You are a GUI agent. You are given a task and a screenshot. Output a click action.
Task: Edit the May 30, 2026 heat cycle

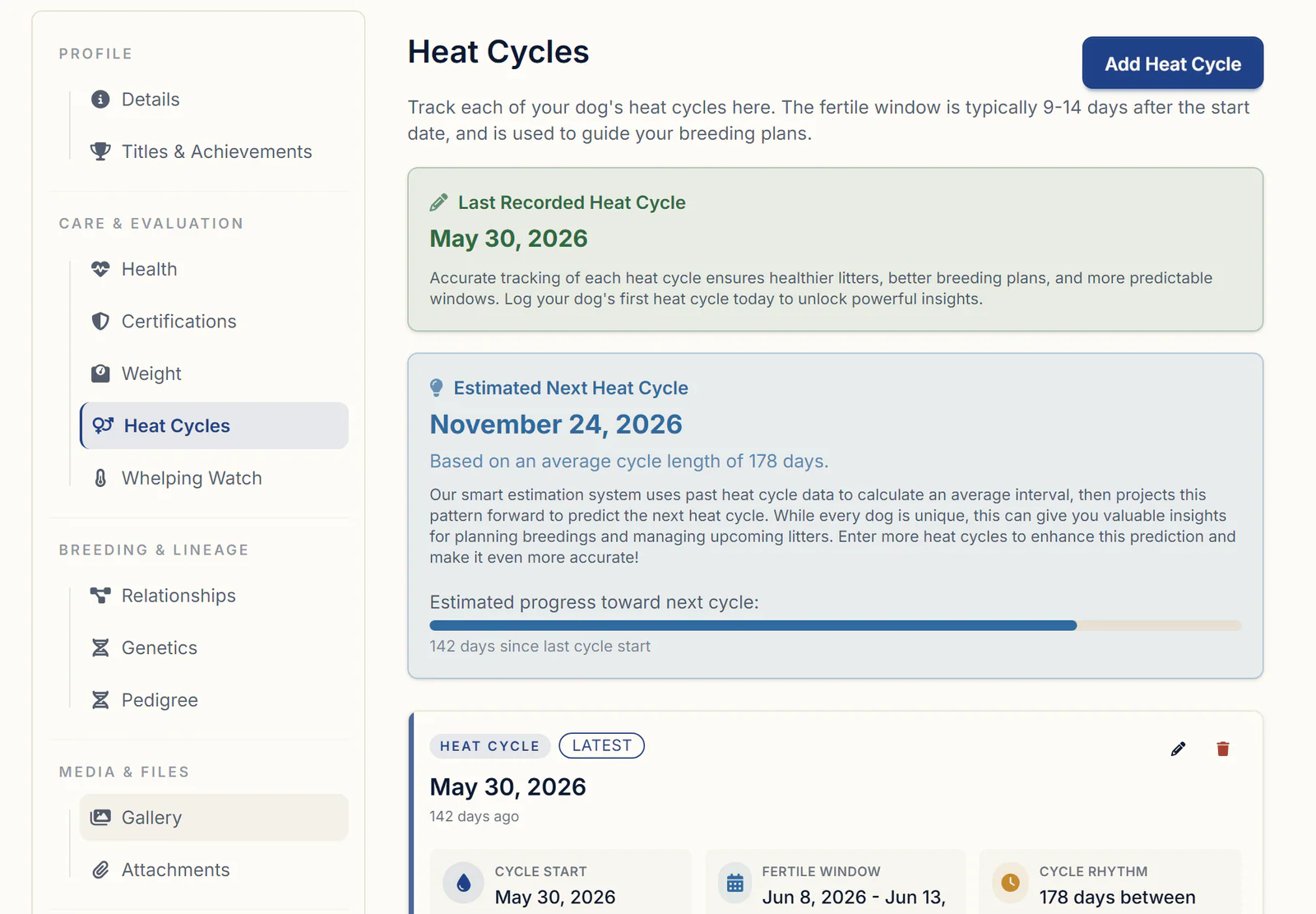[1178, 749]
